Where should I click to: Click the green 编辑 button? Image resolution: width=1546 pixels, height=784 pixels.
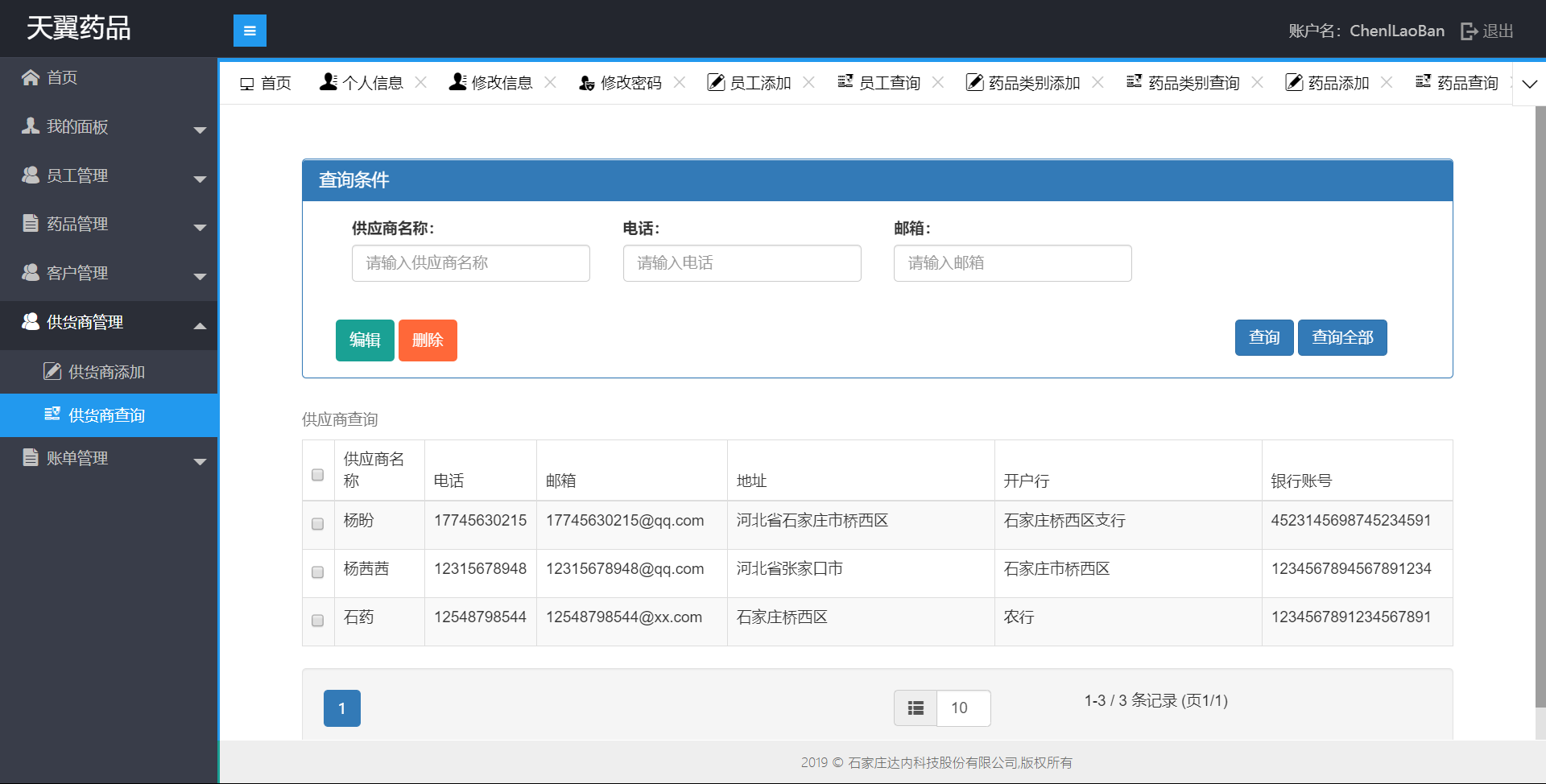tap(365, 340)
